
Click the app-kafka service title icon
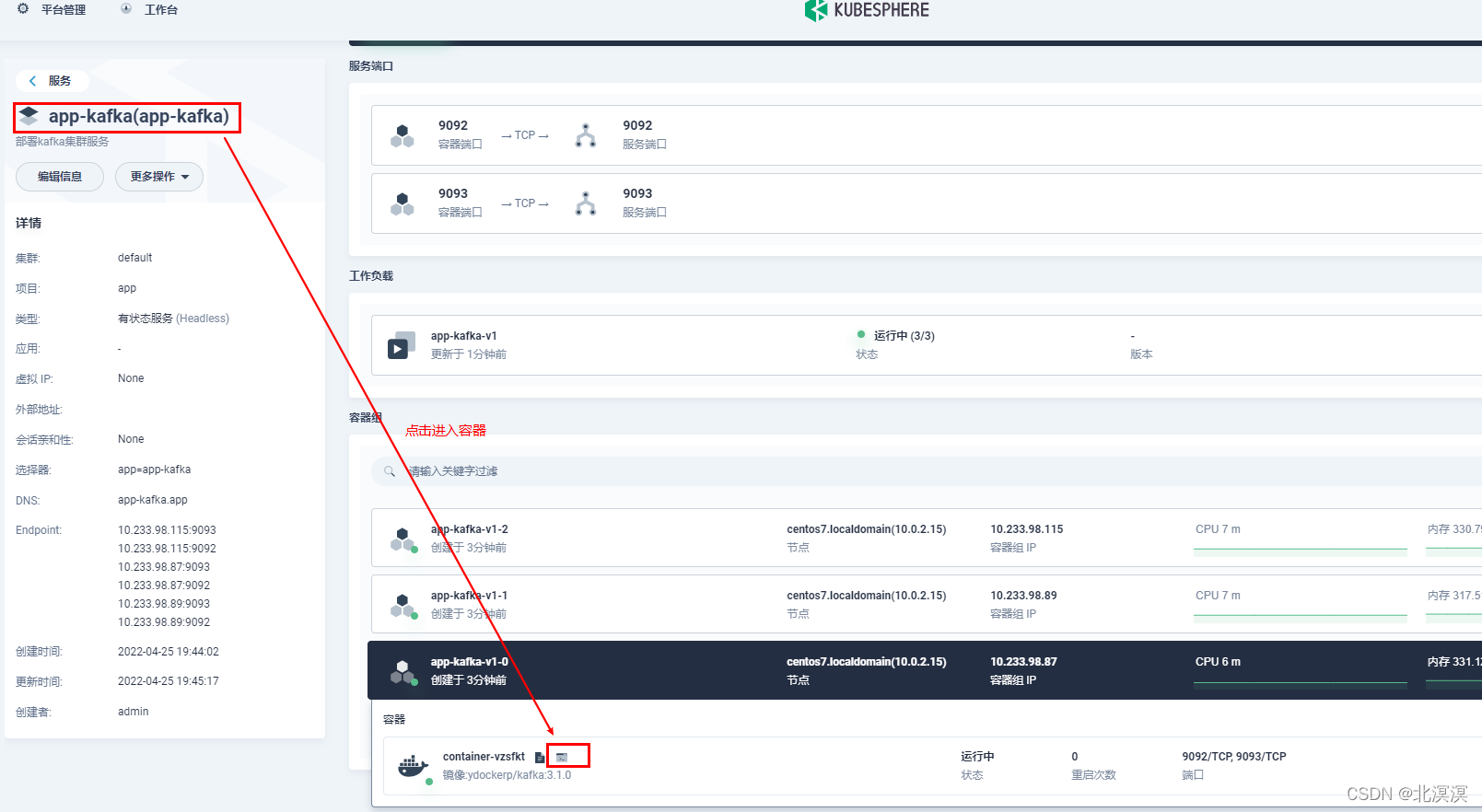[x=29, y=116]
